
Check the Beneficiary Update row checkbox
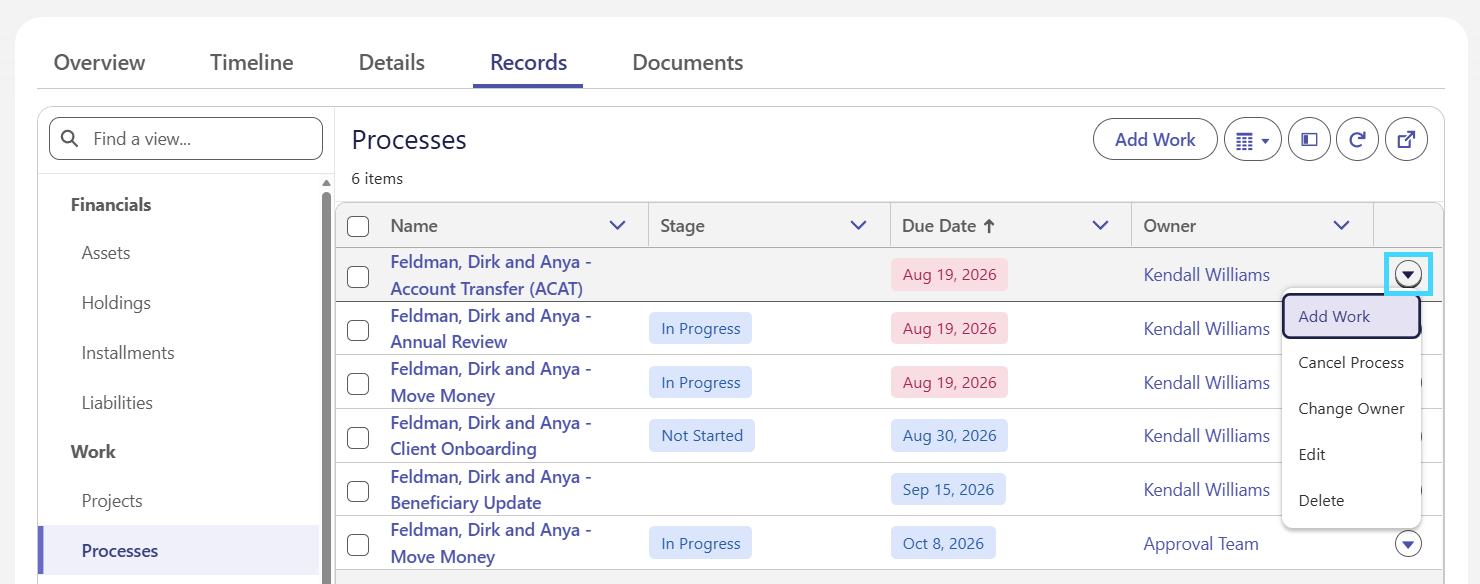358,491
